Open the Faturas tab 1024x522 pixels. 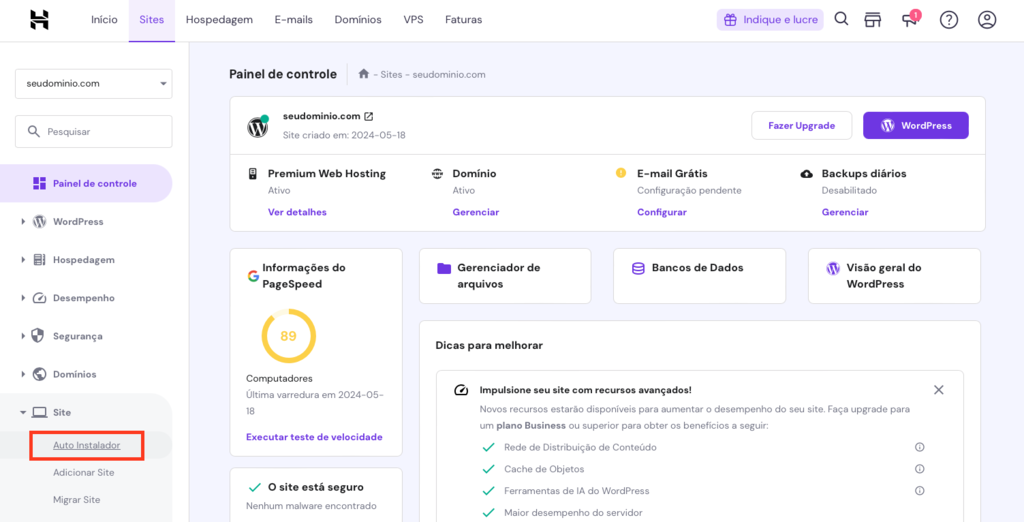(464, 20)
